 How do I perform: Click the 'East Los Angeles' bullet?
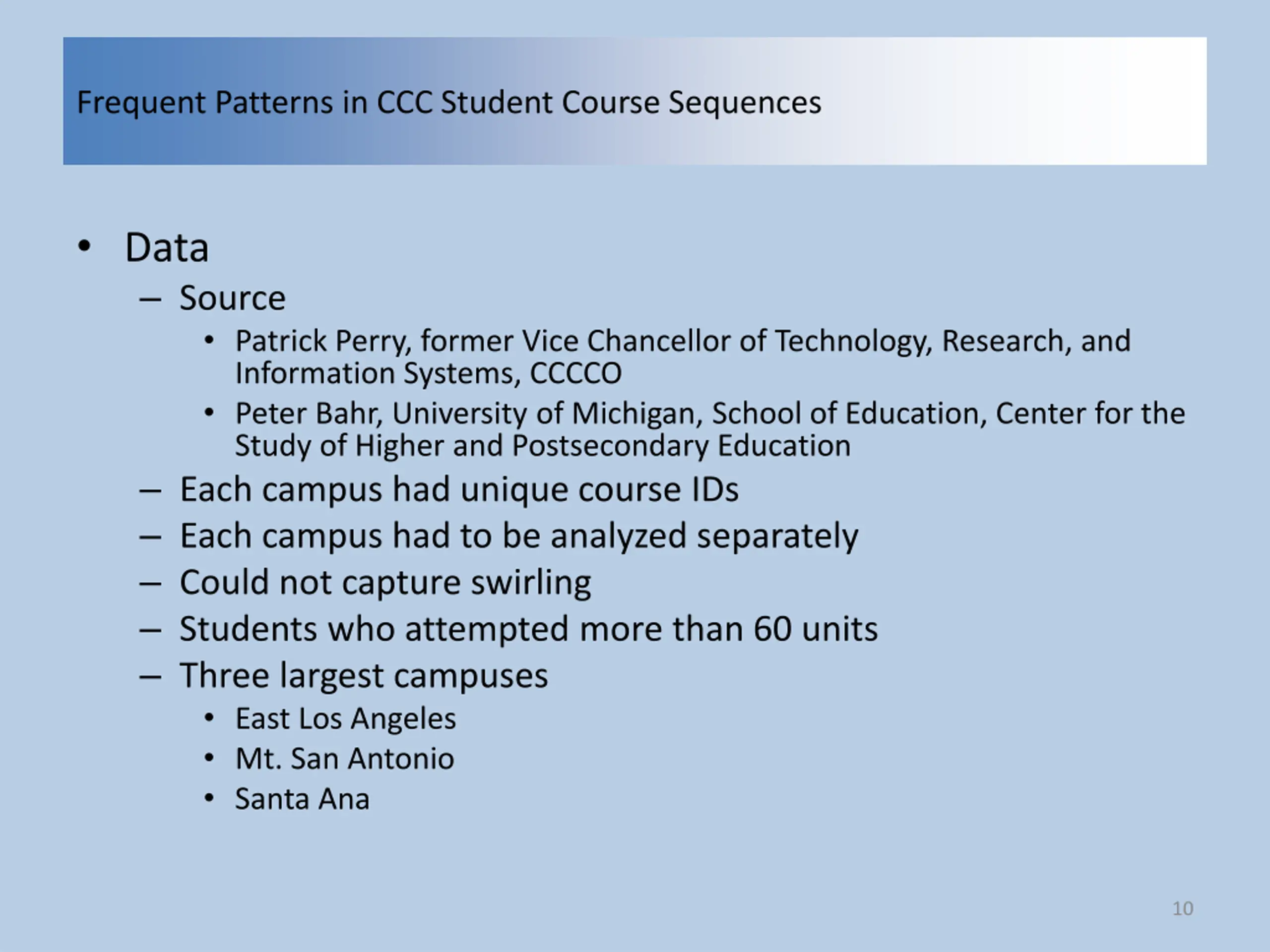click(346, 719)
